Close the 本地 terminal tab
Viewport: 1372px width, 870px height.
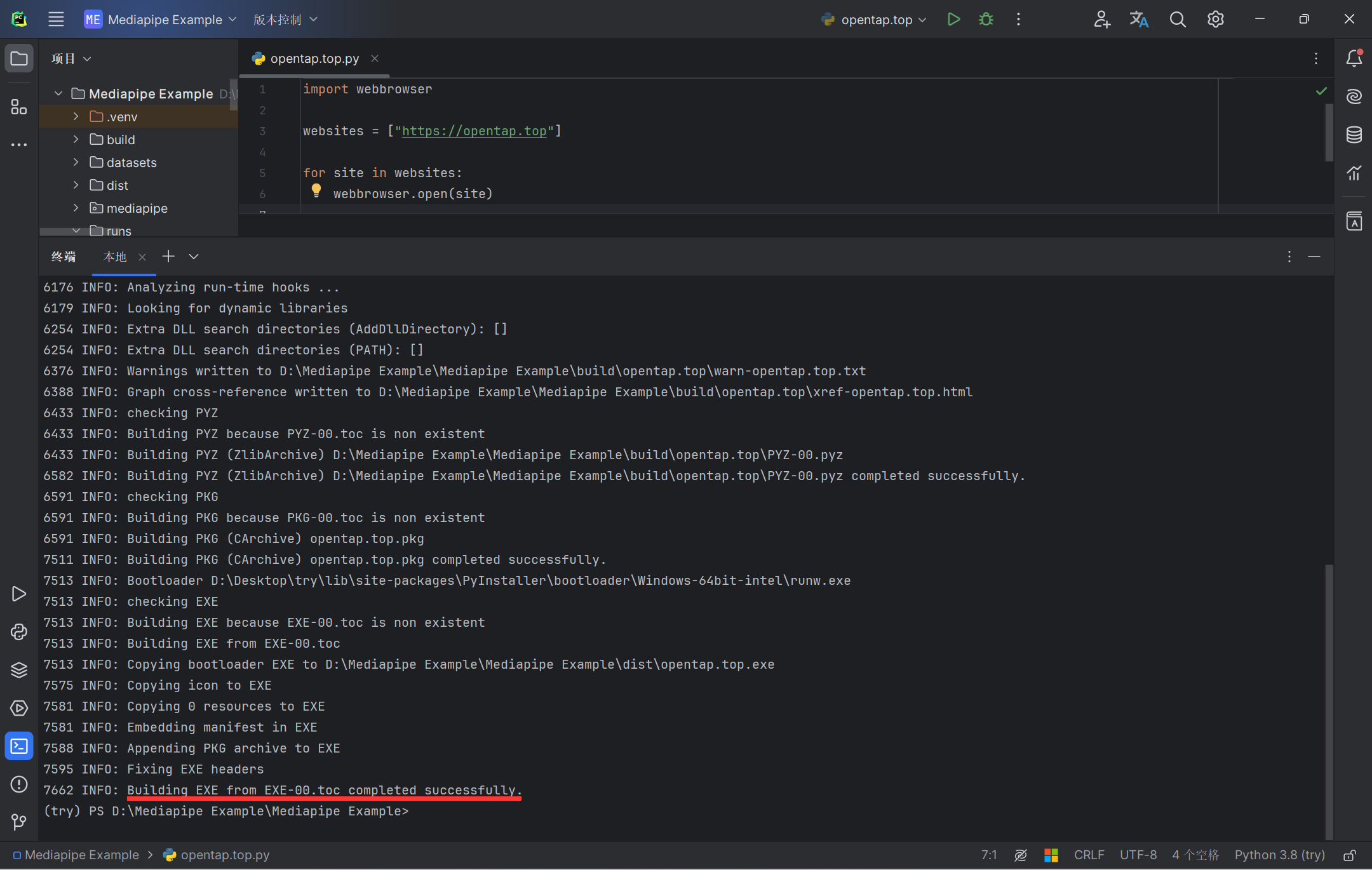point(142,257)
